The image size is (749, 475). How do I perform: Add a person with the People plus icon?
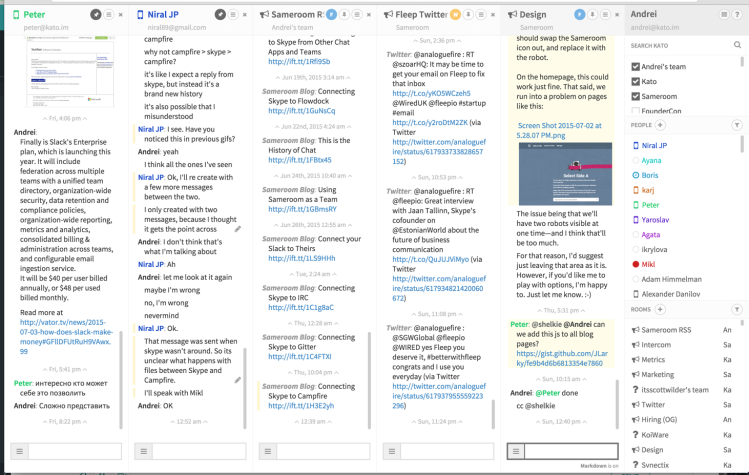pos(660,125)
